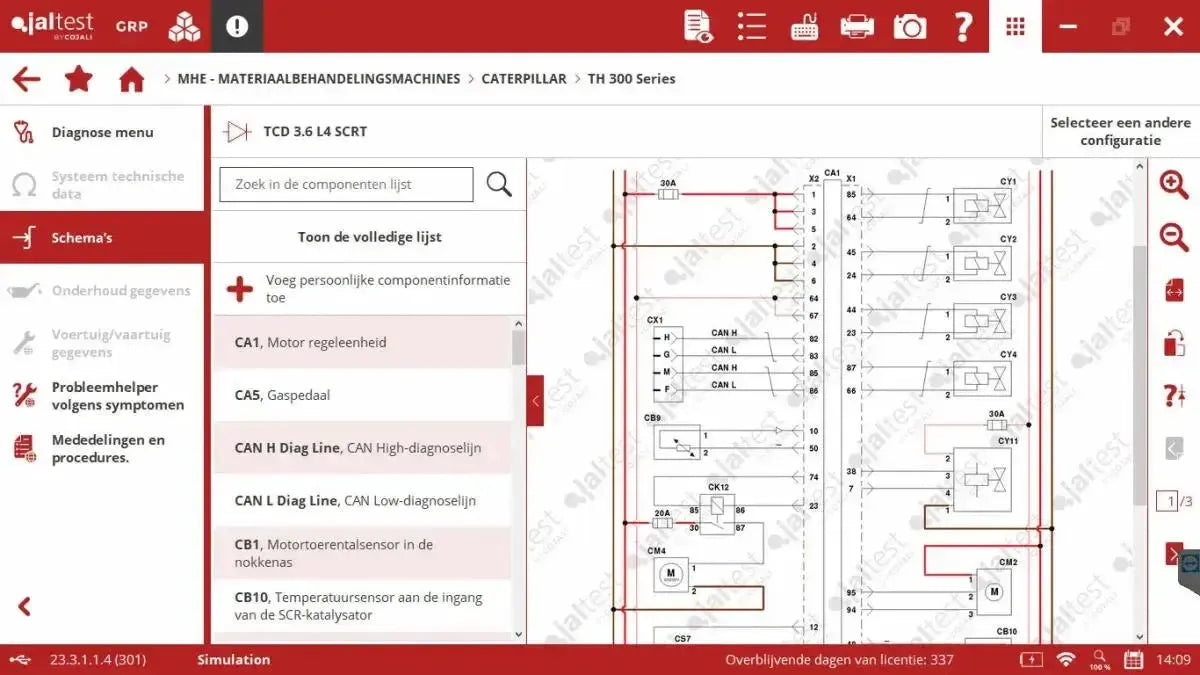Collapse the component list with the red chevron
This screenshot has width=1200, height=675.
535,401
